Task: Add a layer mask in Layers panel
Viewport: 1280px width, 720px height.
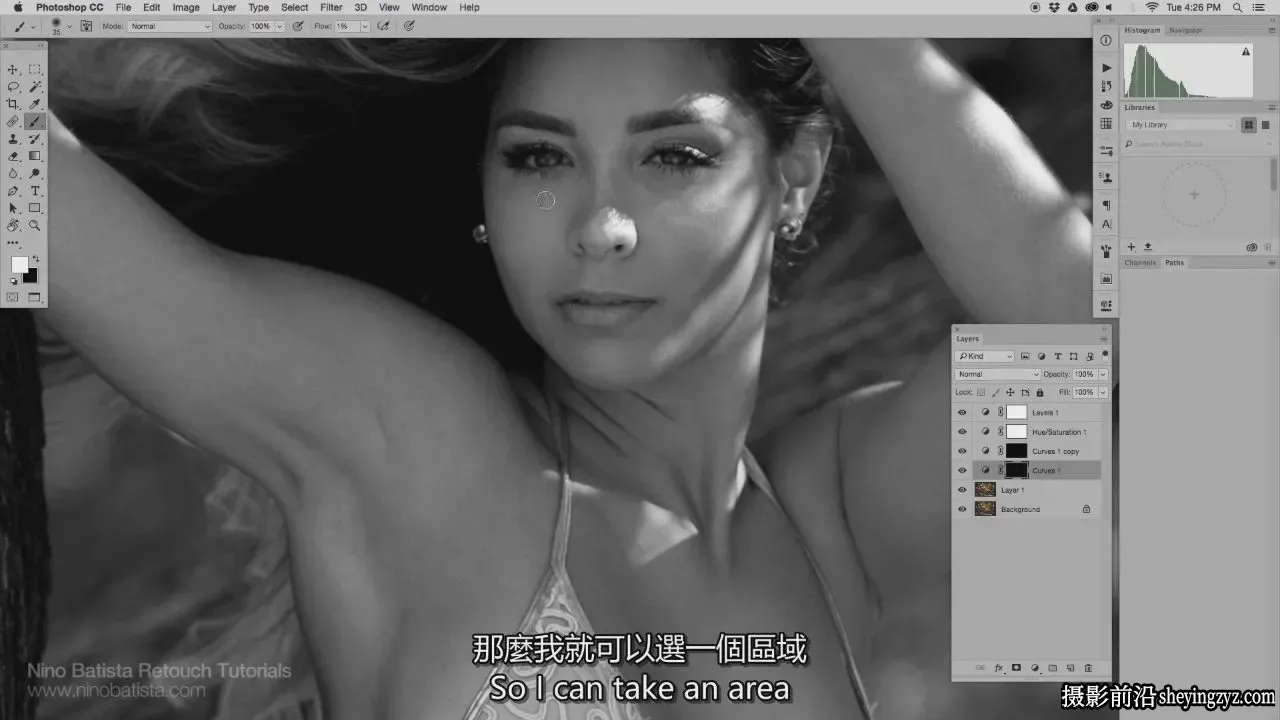Action: point(1016,668)
